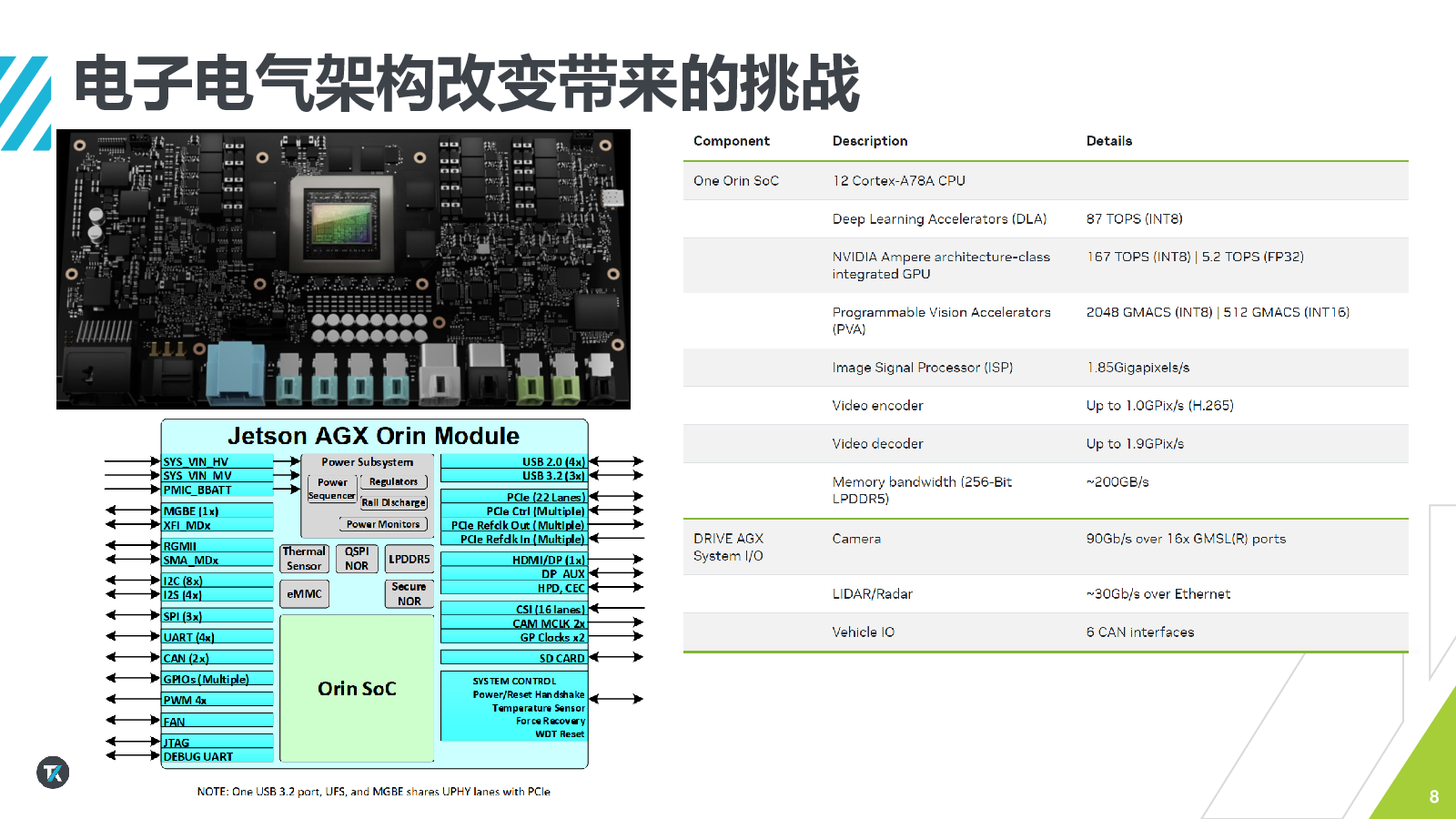1456x819 pixels.
Task: Click the Up to 1.9GPix/s cell
Action: (1135, 444)
